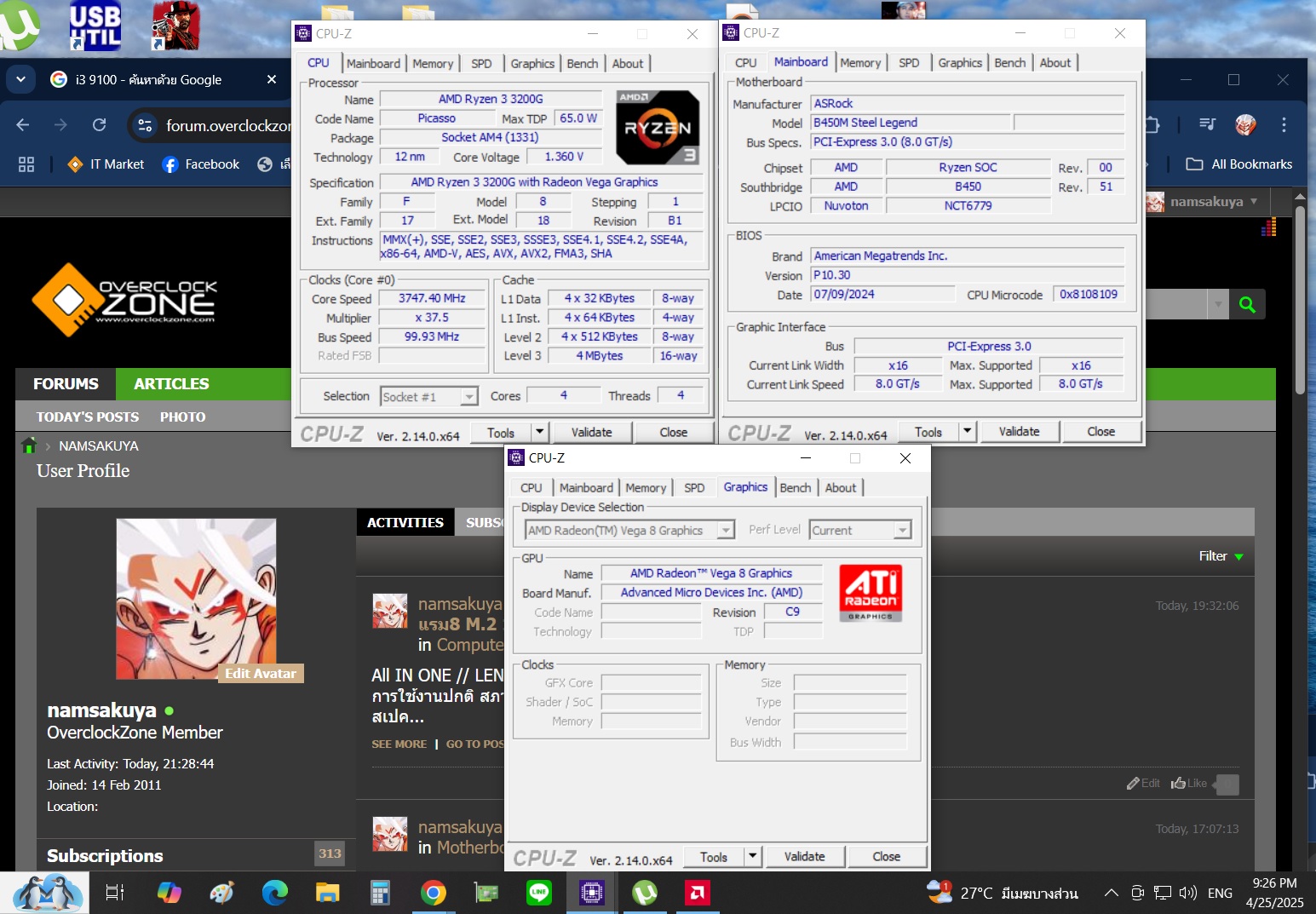
Task: Open Calculator from the taskbar
Action: pyautogui.click(x=380, y=893)
